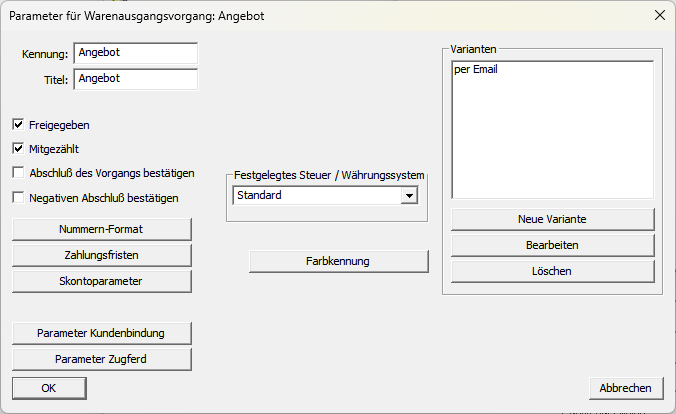Screen dimensions: 676x414
Task: Click the Titel text field
Action: pos(135,78)
